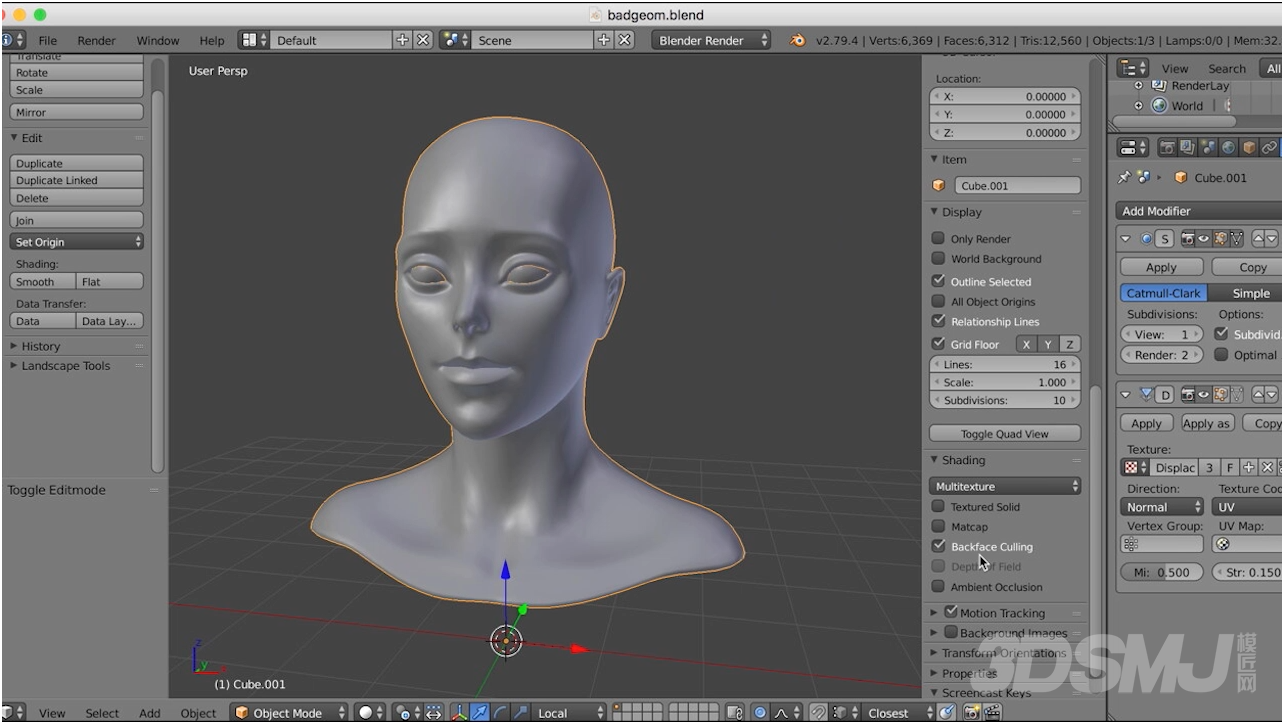Click the scene browse icon
The width and height of the screenshot is (1284, 724).
tap(456, 40)
